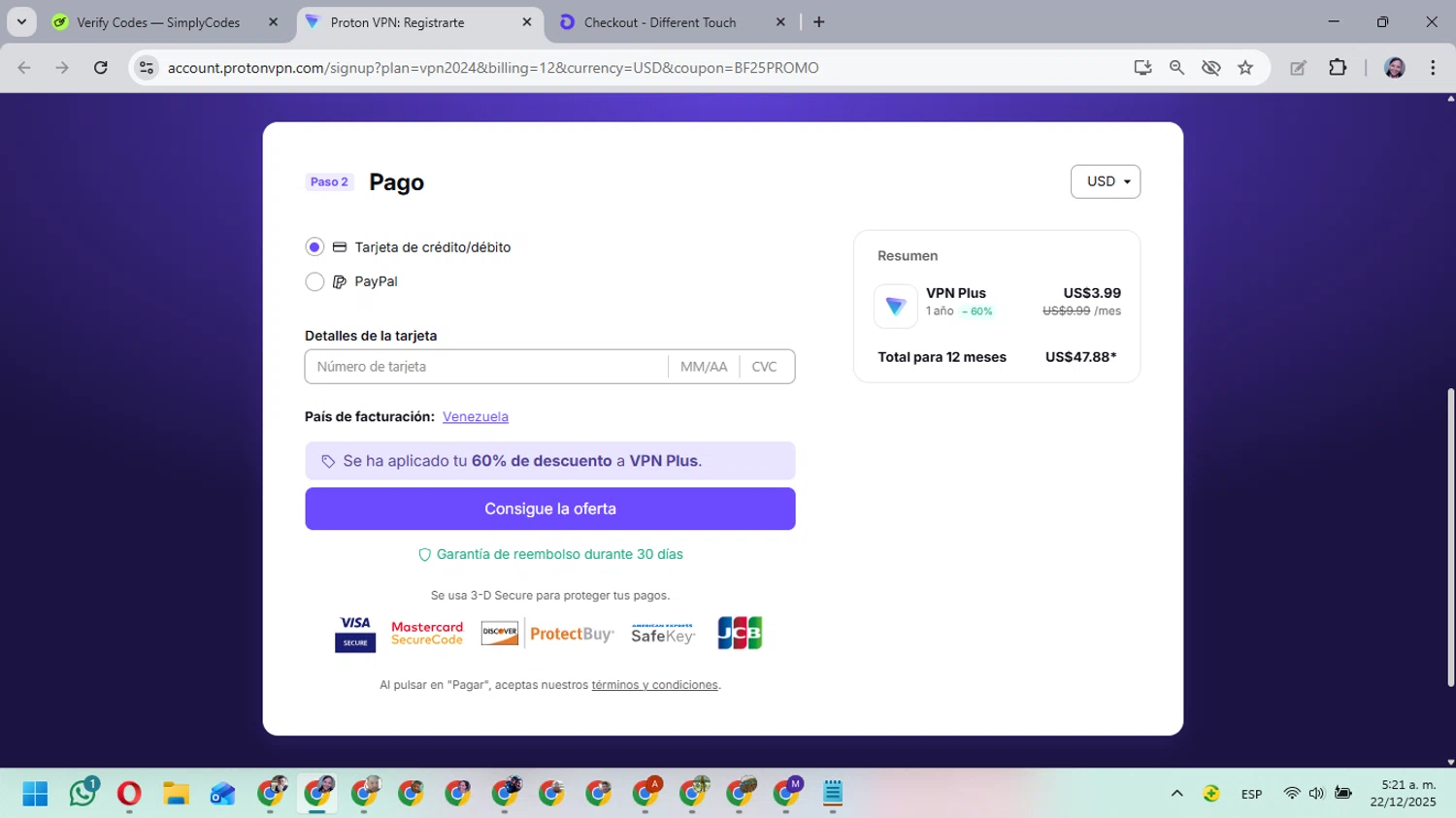Viewport: 1456px width, 818px height.
Task: Click the install app icon in address bar
Action: 1142,68
